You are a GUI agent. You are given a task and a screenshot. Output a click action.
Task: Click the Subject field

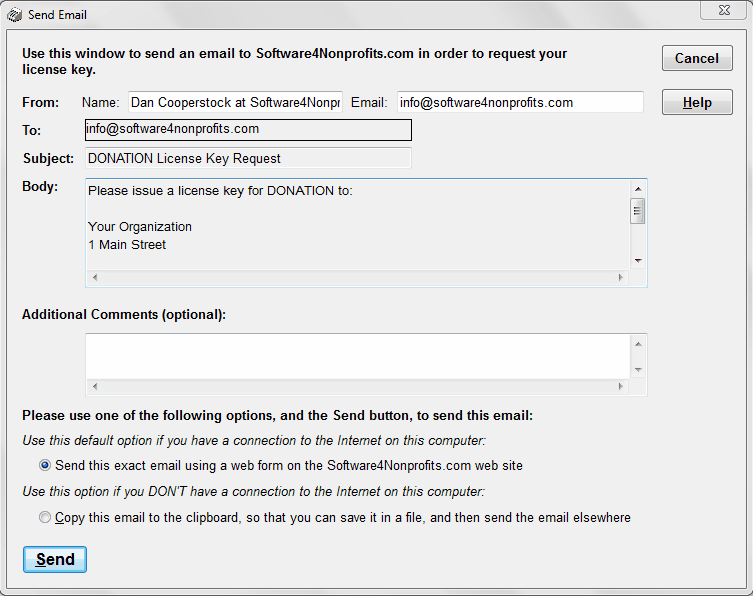click(248, 158)
